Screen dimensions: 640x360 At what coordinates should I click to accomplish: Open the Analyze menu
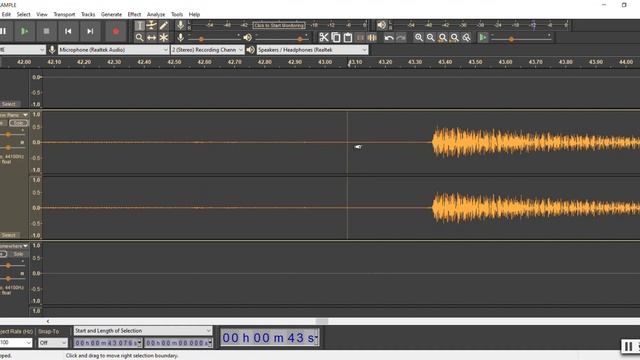[156, 14]
